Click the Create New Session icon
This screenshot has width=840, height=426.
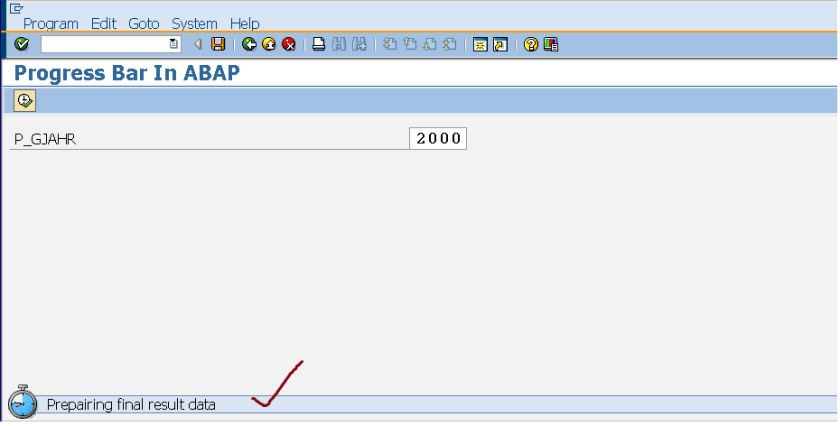pos(480,44)
